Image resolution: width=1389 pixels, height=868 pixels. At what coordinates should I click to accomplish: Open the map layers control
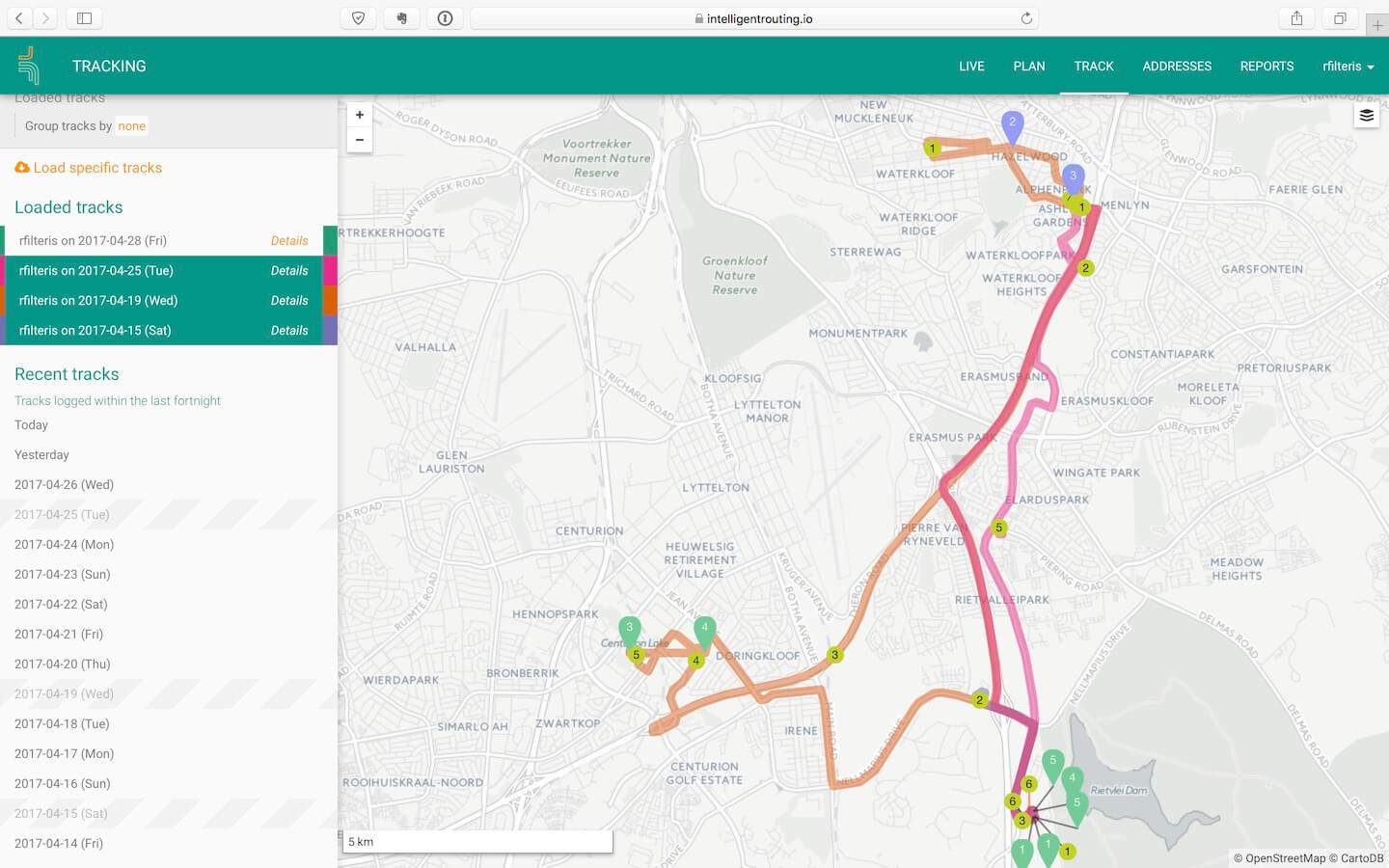click(1366, 116)
